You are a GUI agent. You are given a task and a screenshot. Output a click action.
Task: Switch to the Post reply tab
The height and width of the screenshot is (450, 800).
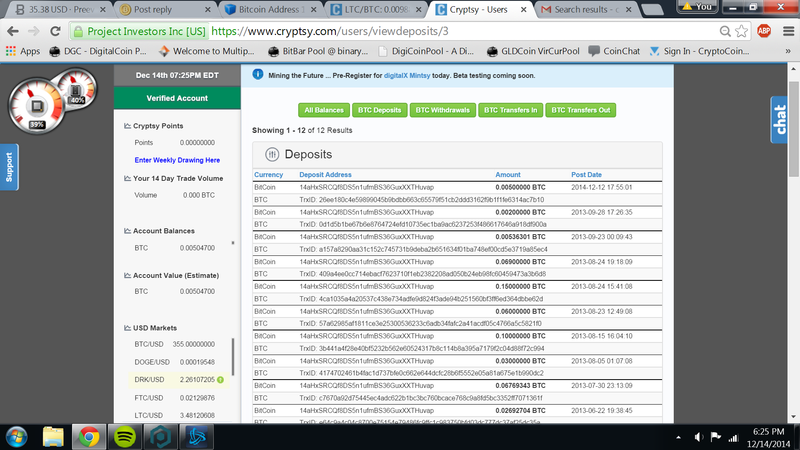point(165,9)
